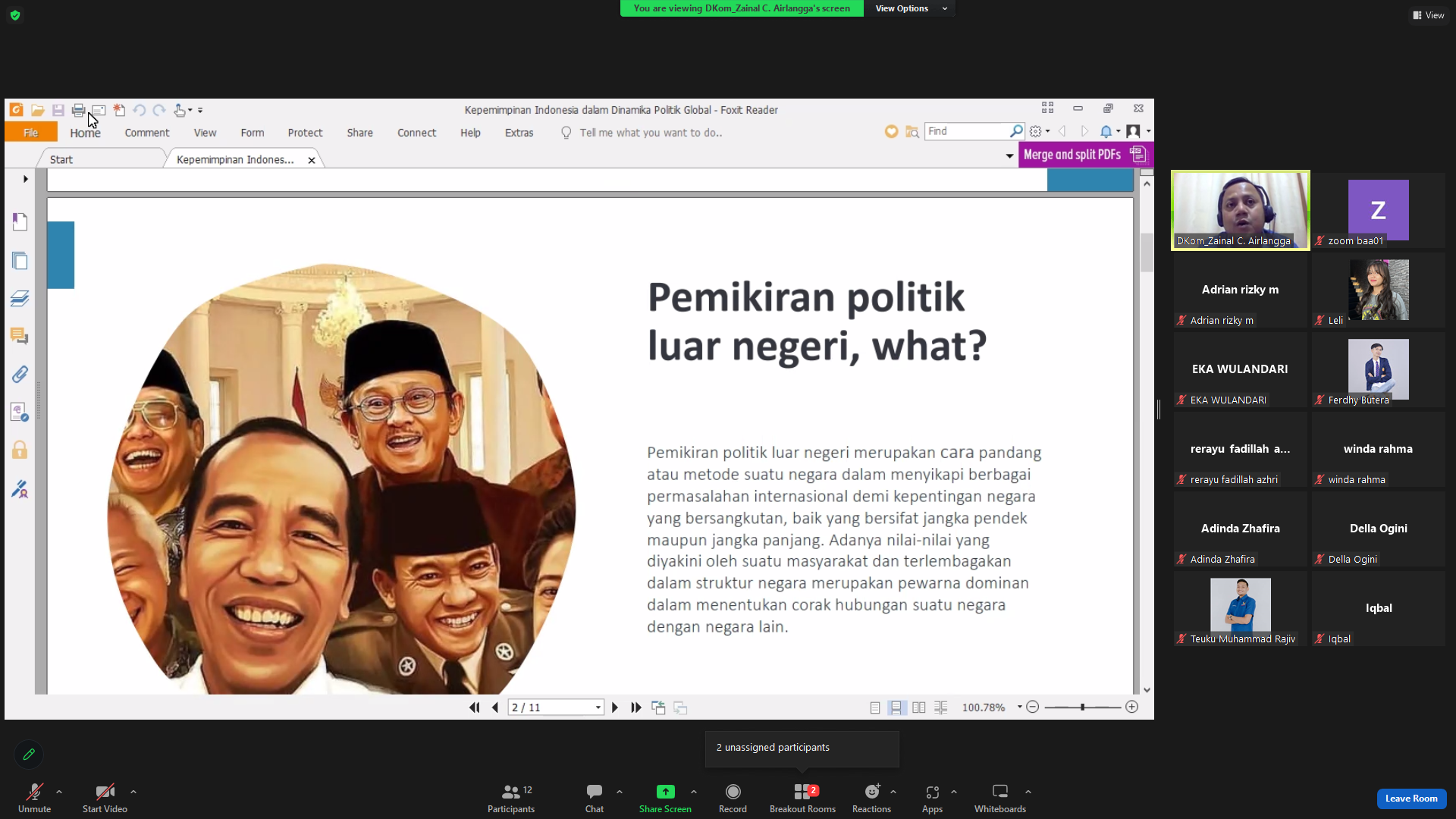Go to the first page
Screen dimensions: 1456x819
(x=475, y=708)
